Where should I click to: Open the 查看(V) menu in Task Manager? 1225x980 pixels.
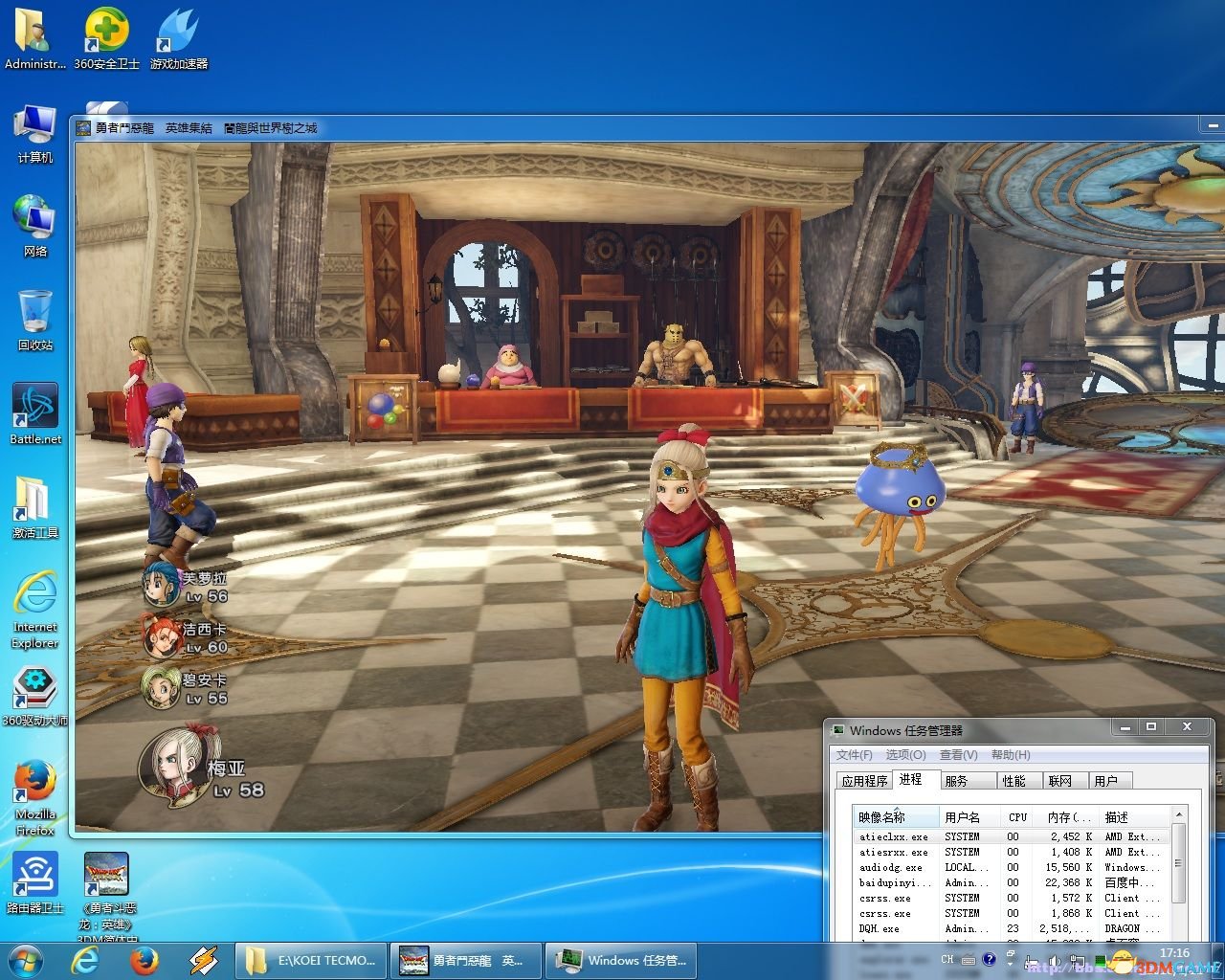click(958, 755)
